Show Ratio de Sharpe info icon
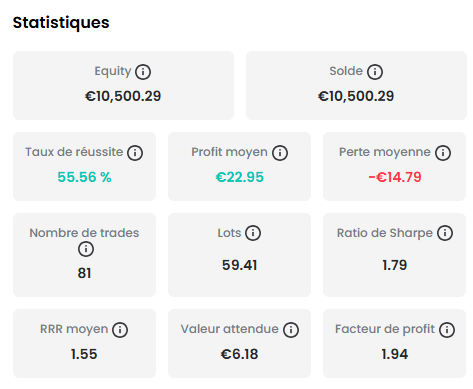Image resolution: width=473 pixels, height=389 pixels. point(445,233)
